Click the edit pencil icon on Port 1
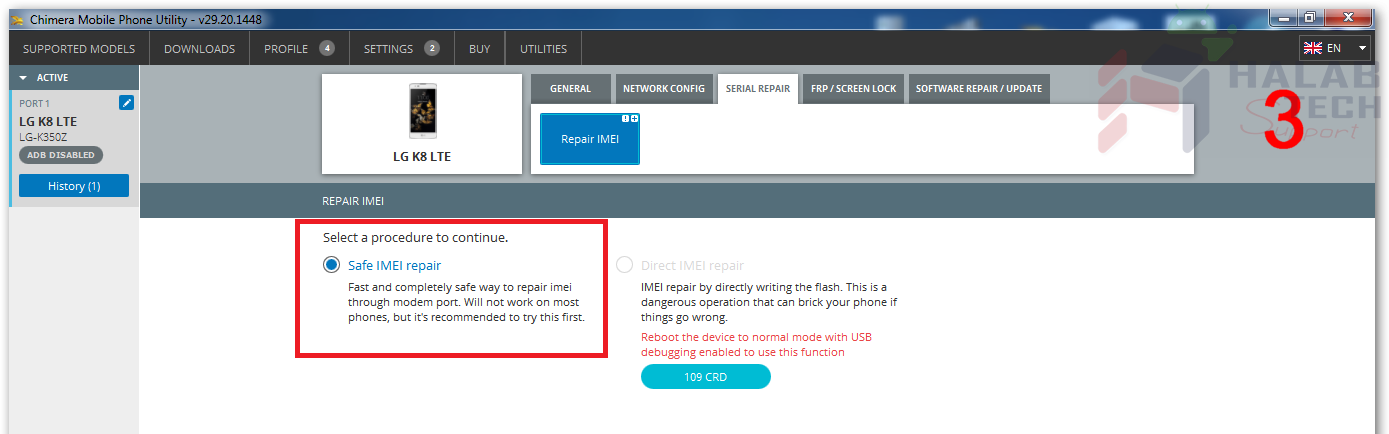This screenshot has width=1389, height=434. click(x=126, y=102)
